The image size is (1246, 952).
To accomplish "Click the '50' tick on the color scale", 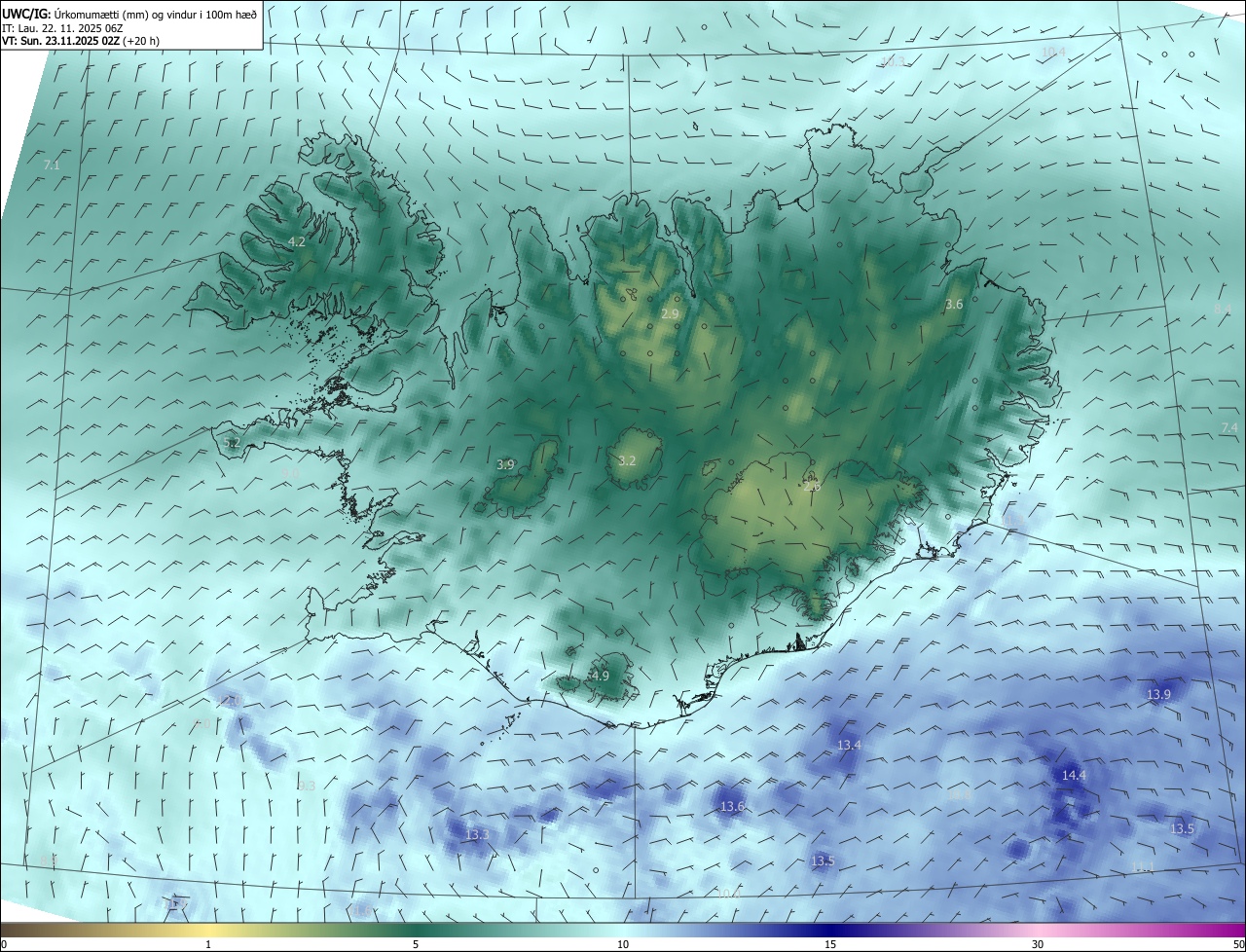I will pos(1238,944).
